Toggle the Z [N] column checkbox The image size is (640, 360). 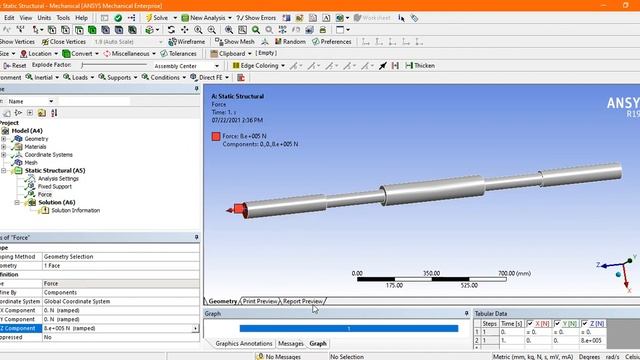tap(584, 323)
